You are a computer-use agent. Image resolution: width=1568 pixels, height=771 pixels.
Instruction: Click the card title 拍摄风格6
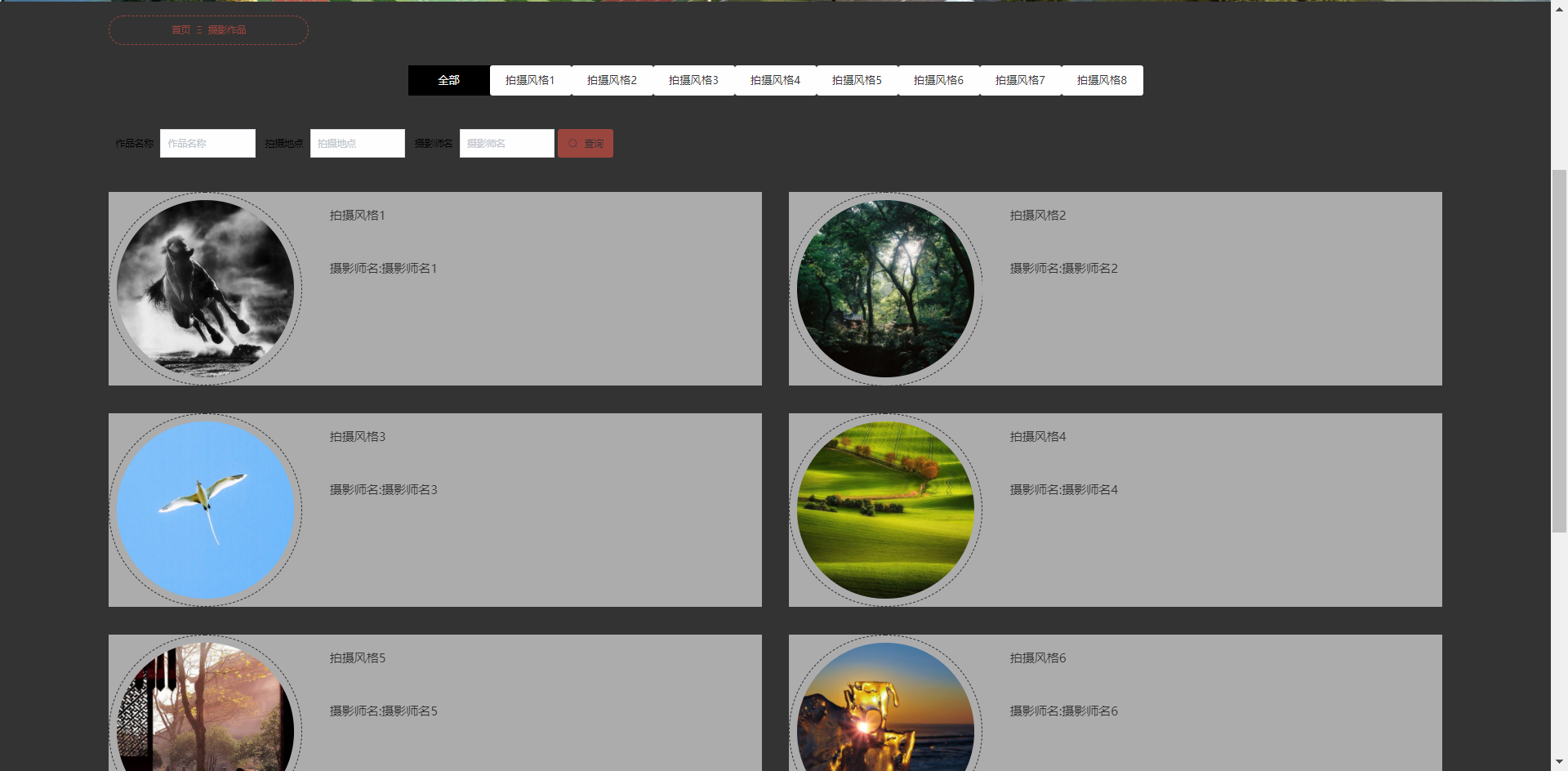tap(1037, 658)
